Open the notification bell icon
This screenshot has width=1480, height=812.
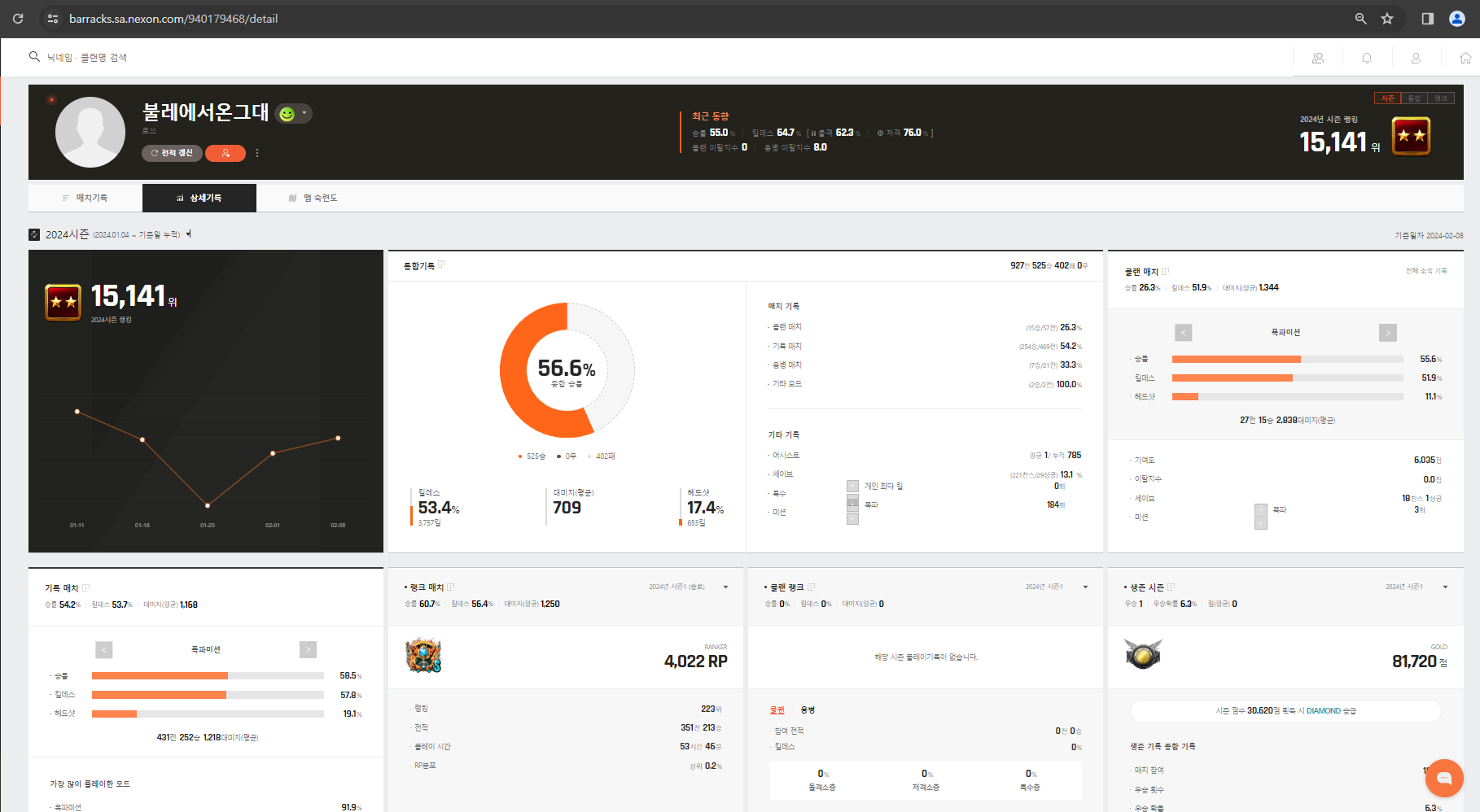tap(1367, 58)
